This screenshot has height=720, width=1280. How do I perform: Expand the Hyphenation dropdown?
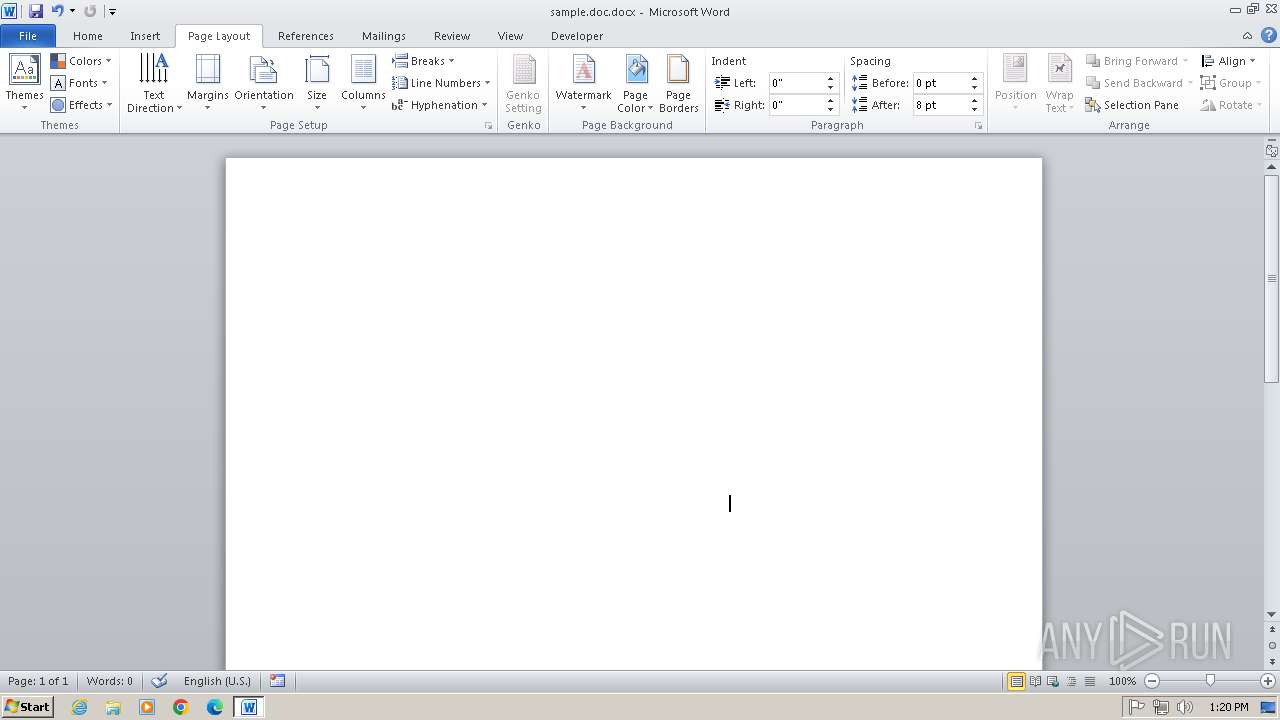(440, 105)
